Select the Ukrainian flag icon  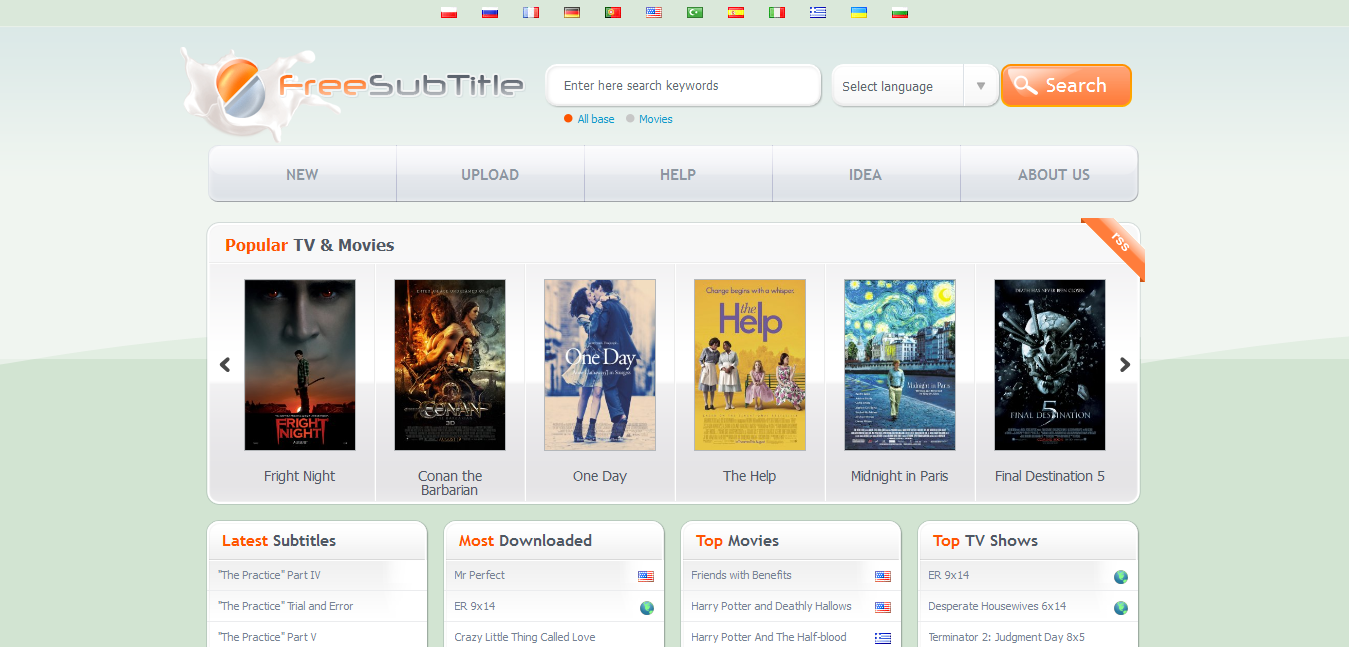pos(859,13)
